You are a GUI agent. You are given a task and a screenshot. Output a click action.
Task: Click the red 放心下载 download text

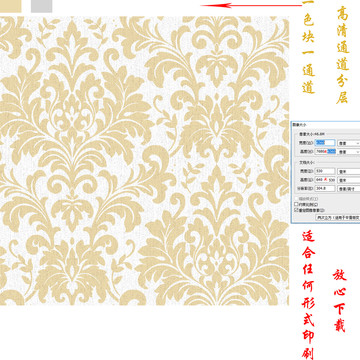coord(339,300)
